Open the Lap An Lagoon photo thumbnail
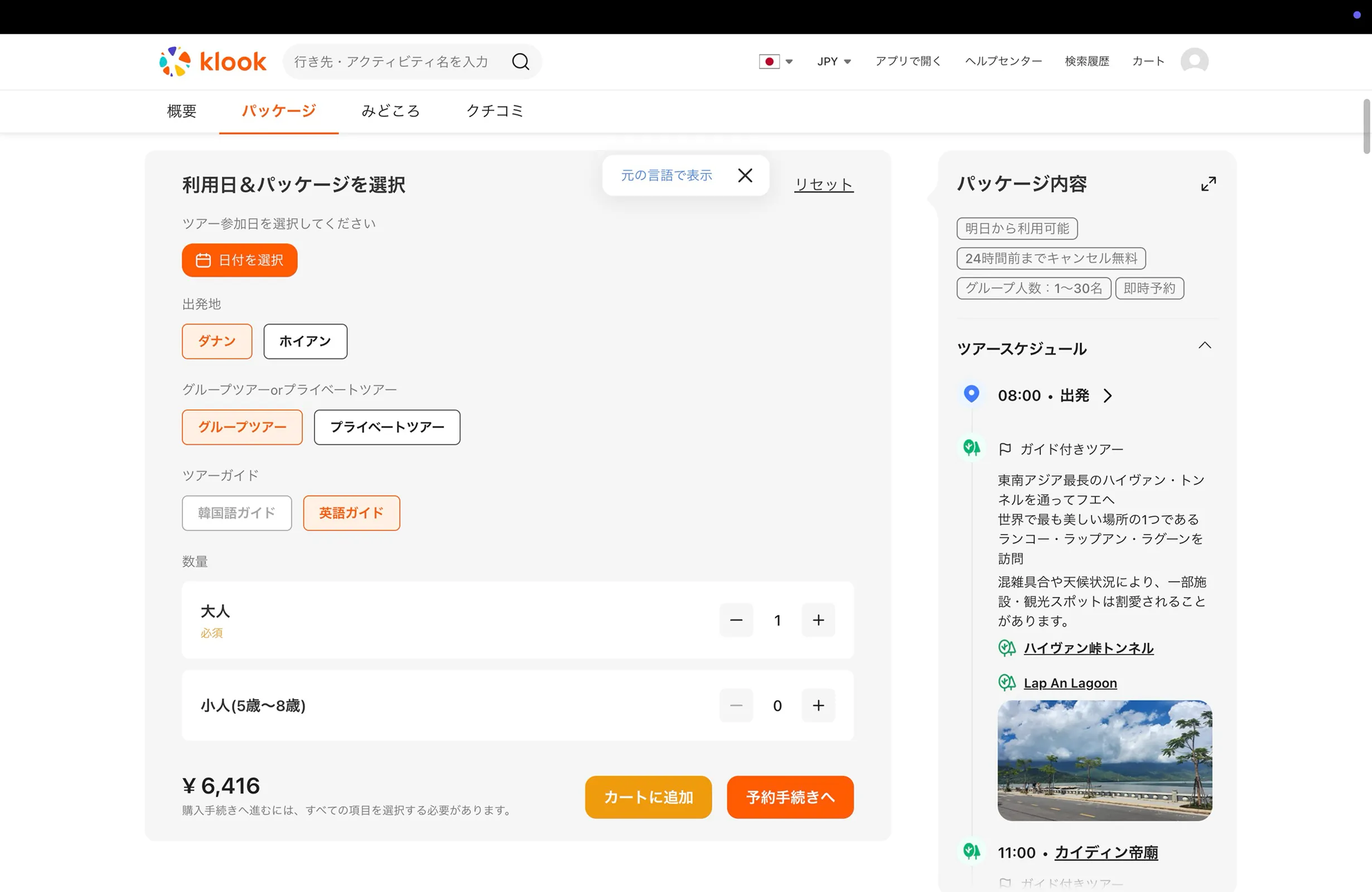This screenshot has height=892, width=1372. tap(1104, 760)
